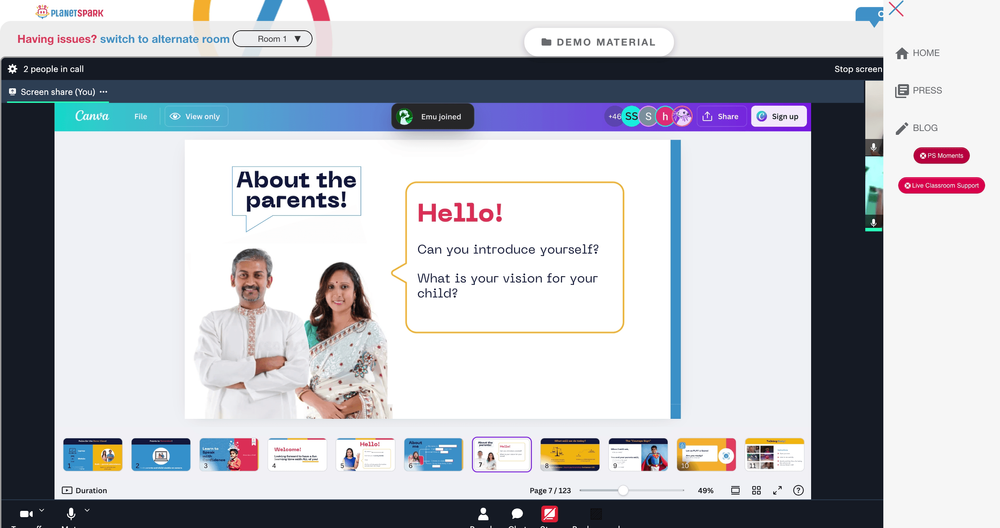
Task: Select slide 5 Hello thumbnail
Action: point(365,455)
